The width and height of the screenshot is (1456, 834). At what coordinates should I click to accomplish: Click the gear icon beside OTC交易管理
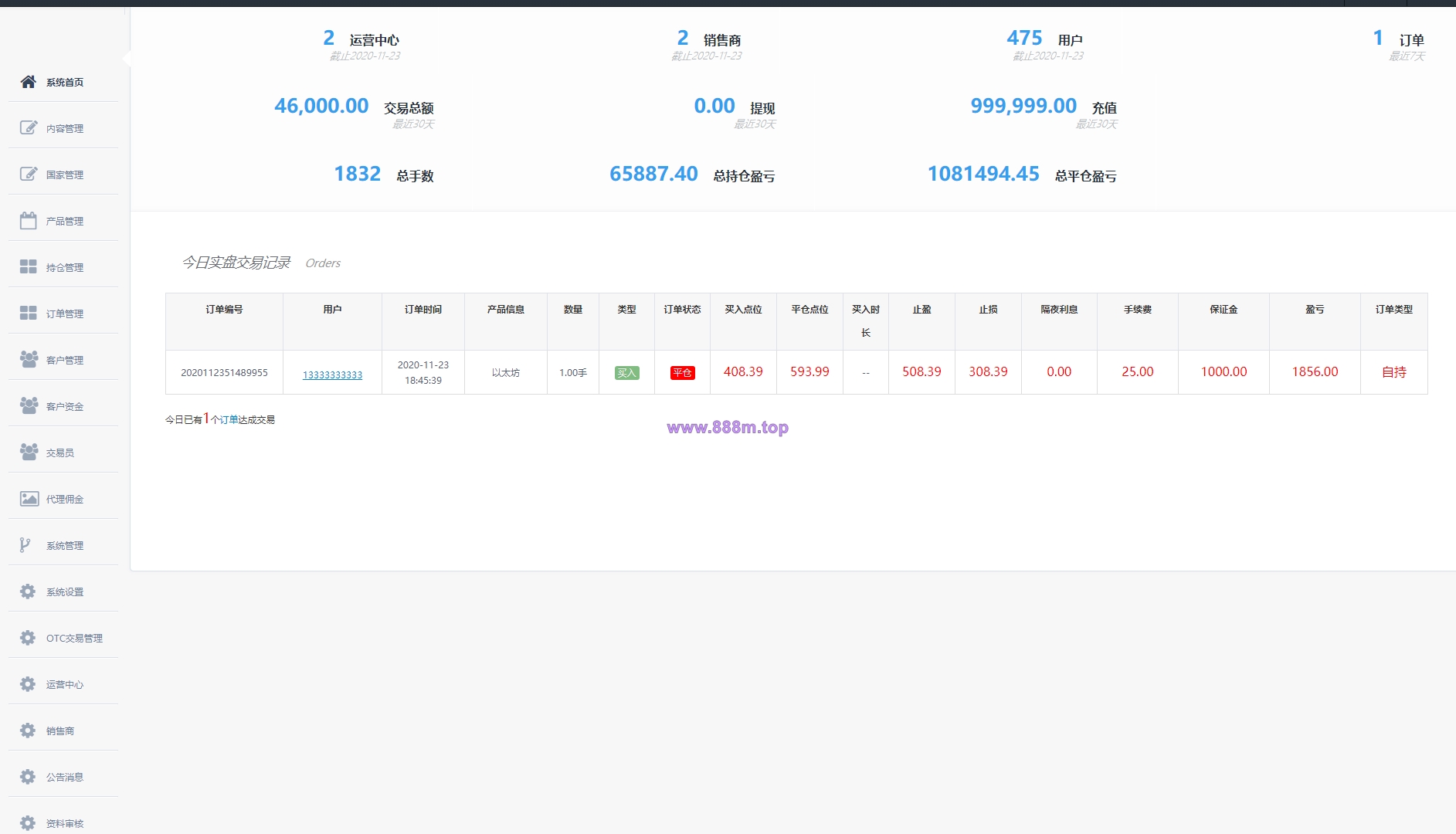coord(28,638)
